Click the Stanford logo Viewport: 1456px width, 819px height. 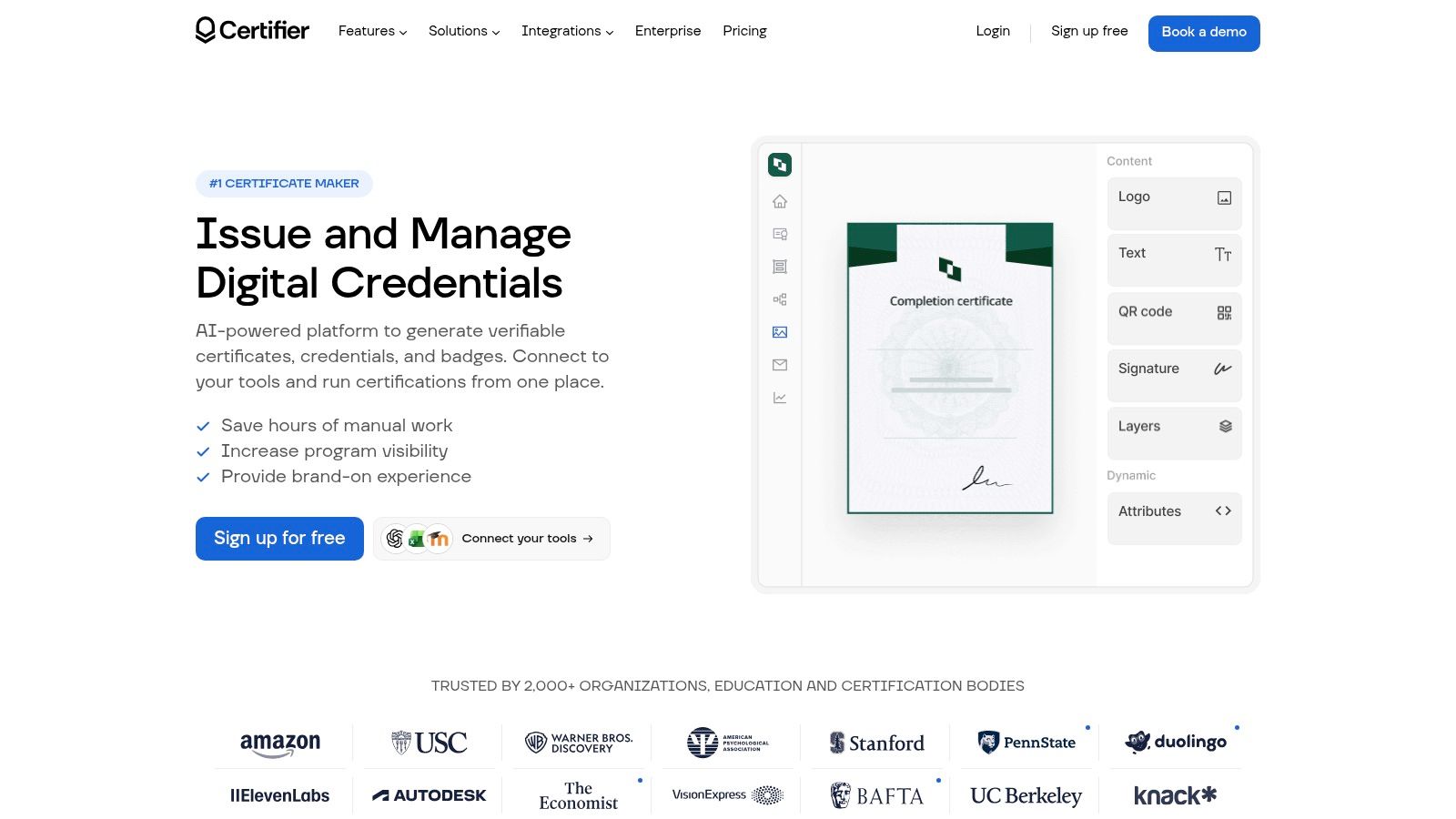(877, 743)
